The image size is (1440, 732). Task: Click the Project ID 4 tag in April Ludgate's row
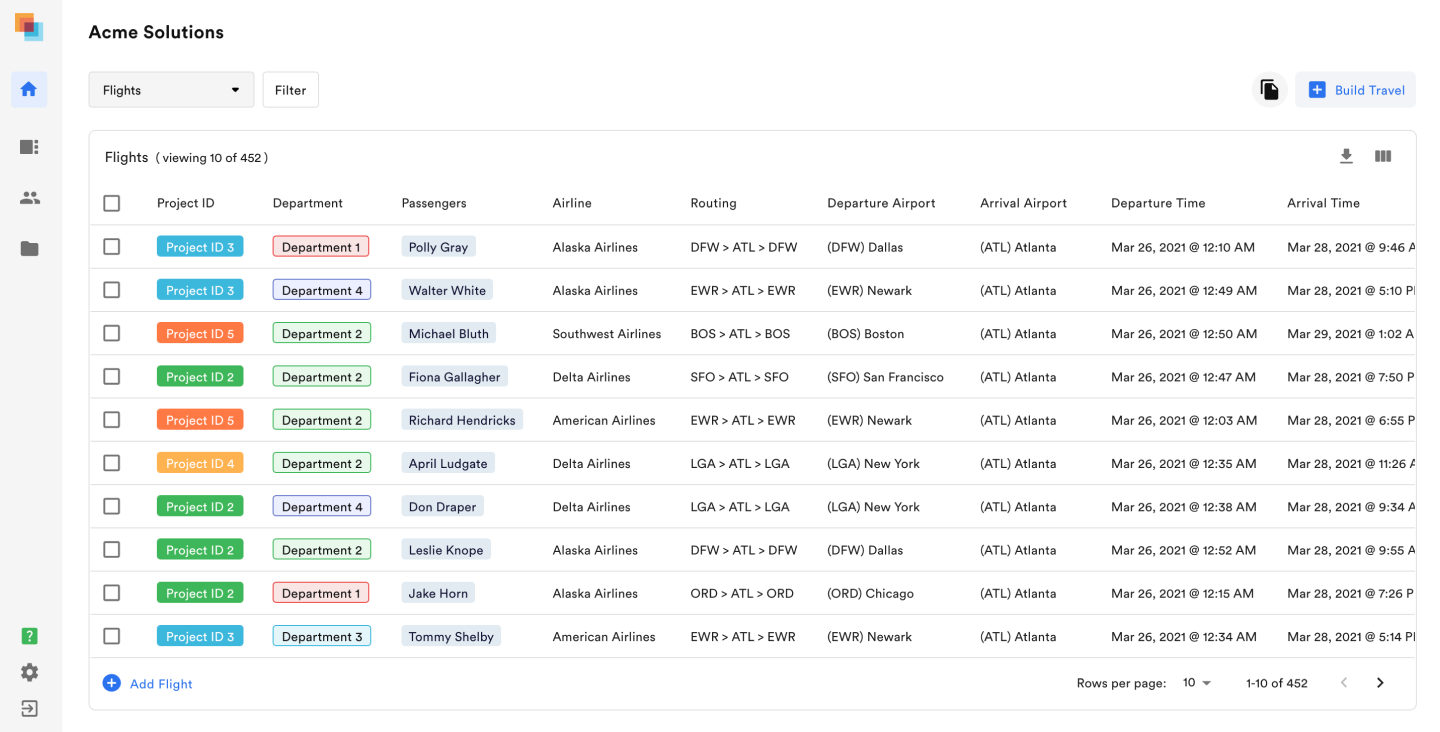click(x=200, y=463)
